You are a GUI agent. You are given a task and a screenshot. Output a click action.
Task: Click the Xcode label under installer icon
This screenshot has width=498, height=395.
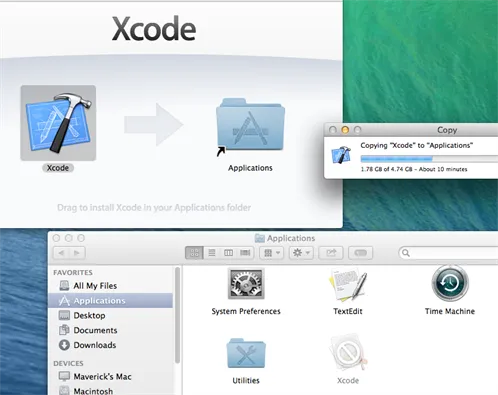pyautogui.click(x=58, y=168)
